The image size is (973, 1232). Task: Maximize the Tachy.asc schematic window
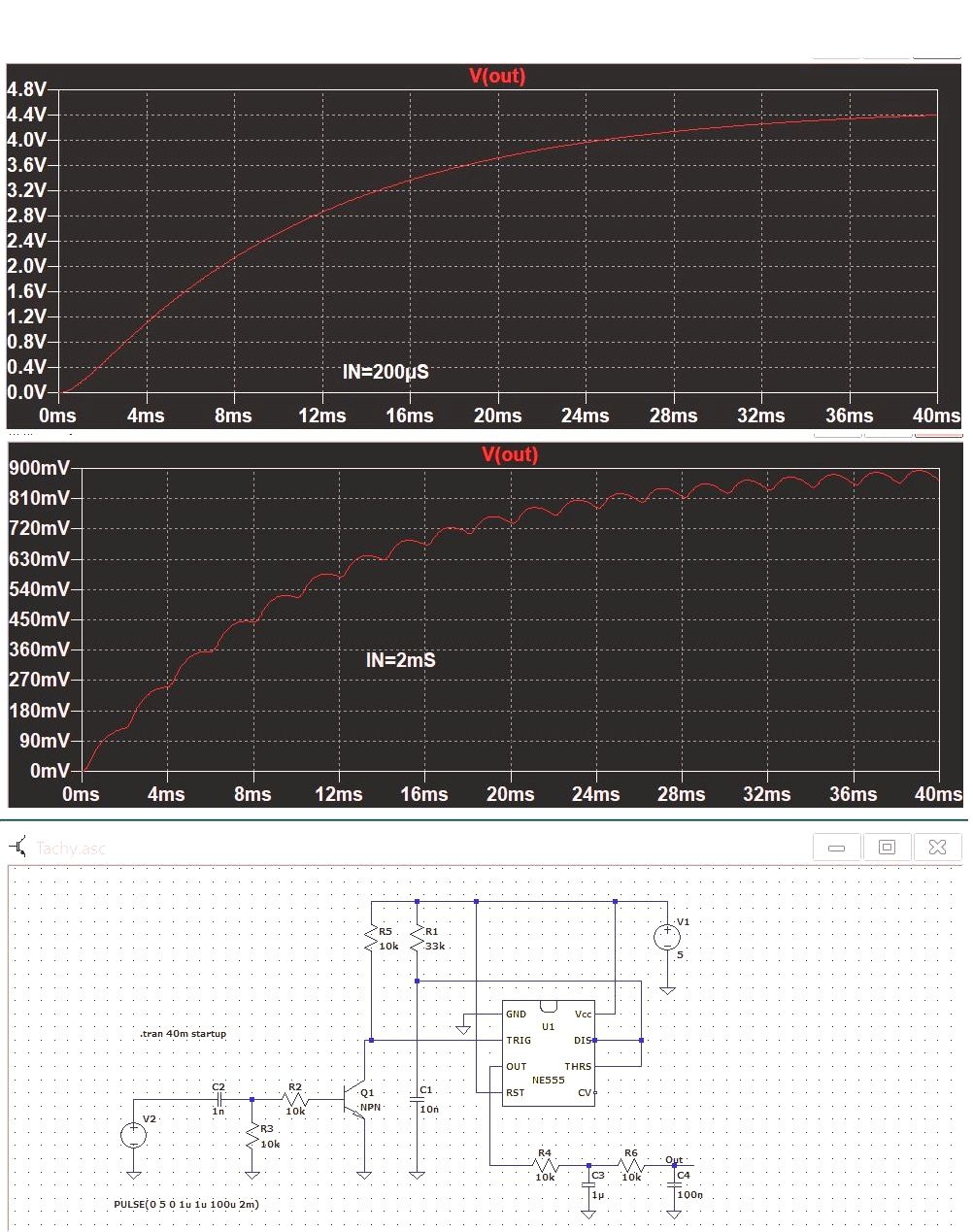(887, 847)
